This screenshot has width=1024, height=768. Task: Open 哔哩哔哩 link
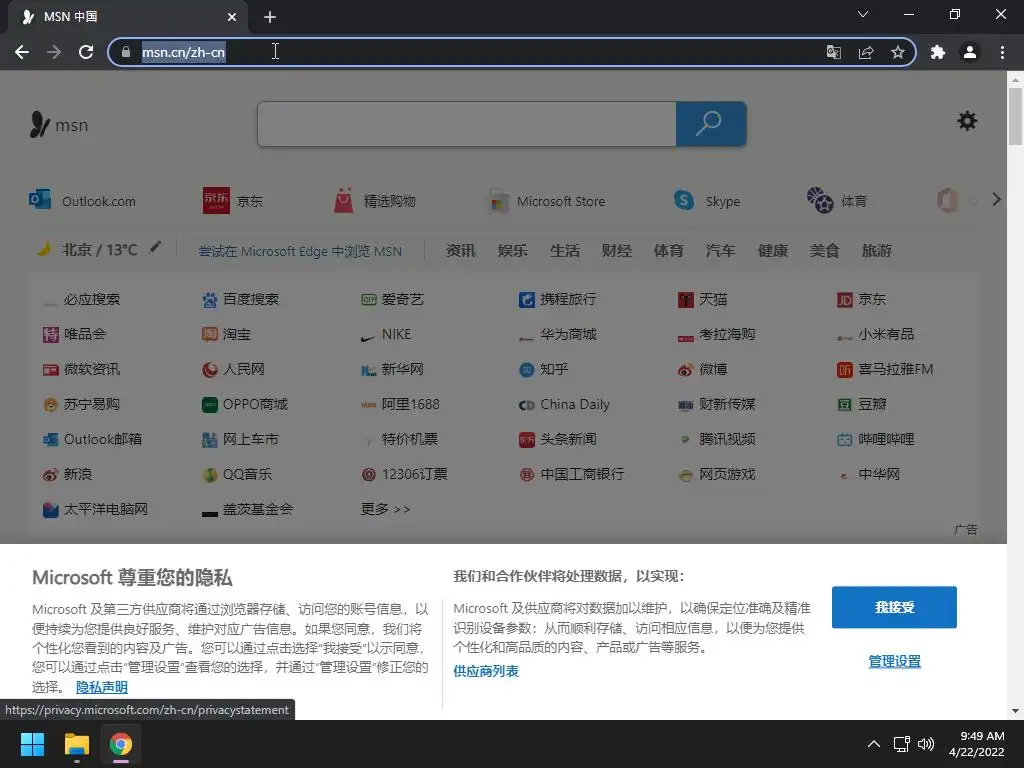click(x=876, y=439)
